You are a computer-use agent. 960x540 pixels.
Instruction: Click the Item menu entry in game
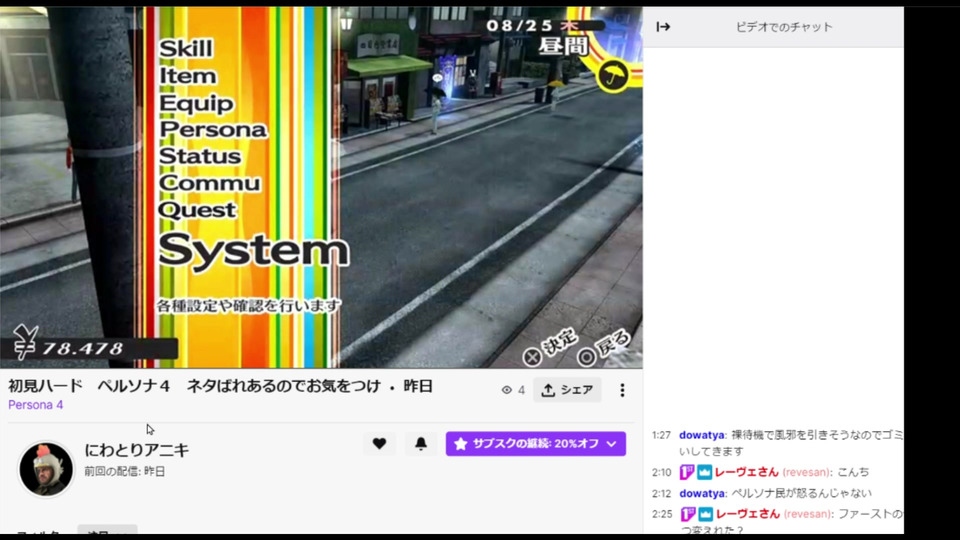(188, 76)
